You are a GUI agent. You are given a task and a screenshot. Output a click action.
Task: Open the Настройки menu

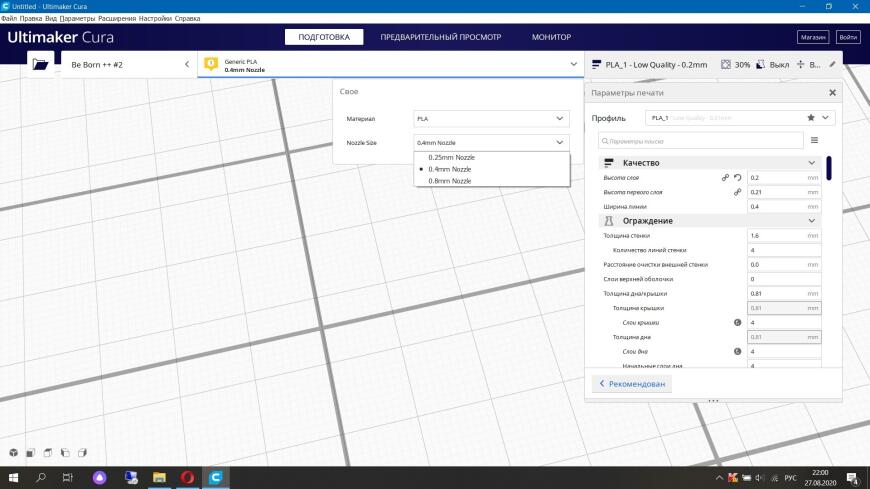click(x=155, y=18)
